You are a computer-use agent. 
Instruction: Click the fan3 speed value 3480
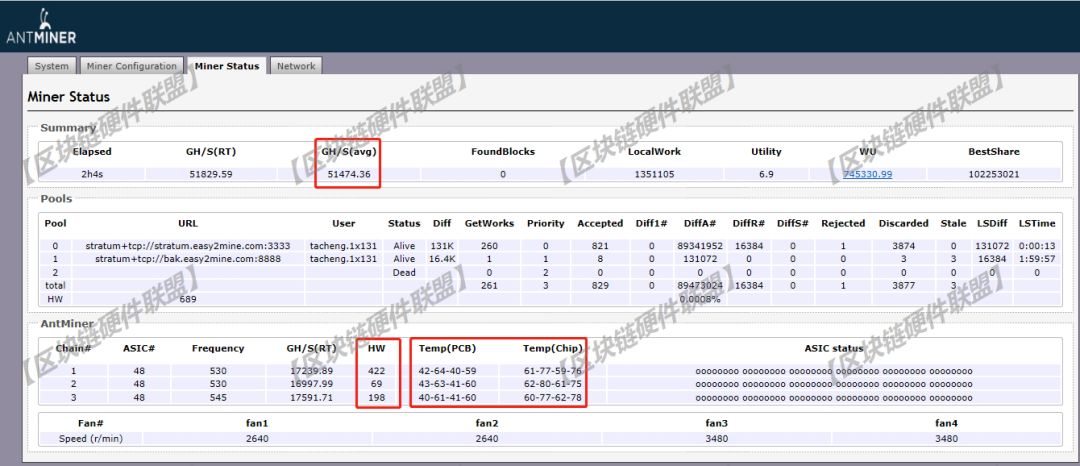[x=717, y=438]
